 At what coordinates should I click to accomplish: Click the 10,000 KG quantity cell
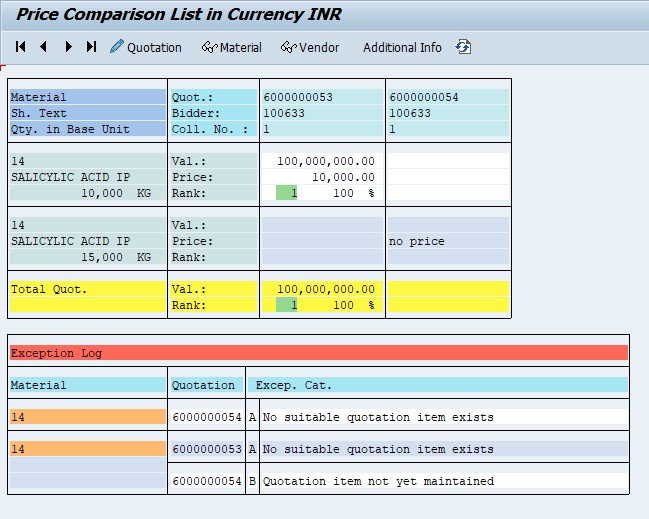click(x=88, y=193)
